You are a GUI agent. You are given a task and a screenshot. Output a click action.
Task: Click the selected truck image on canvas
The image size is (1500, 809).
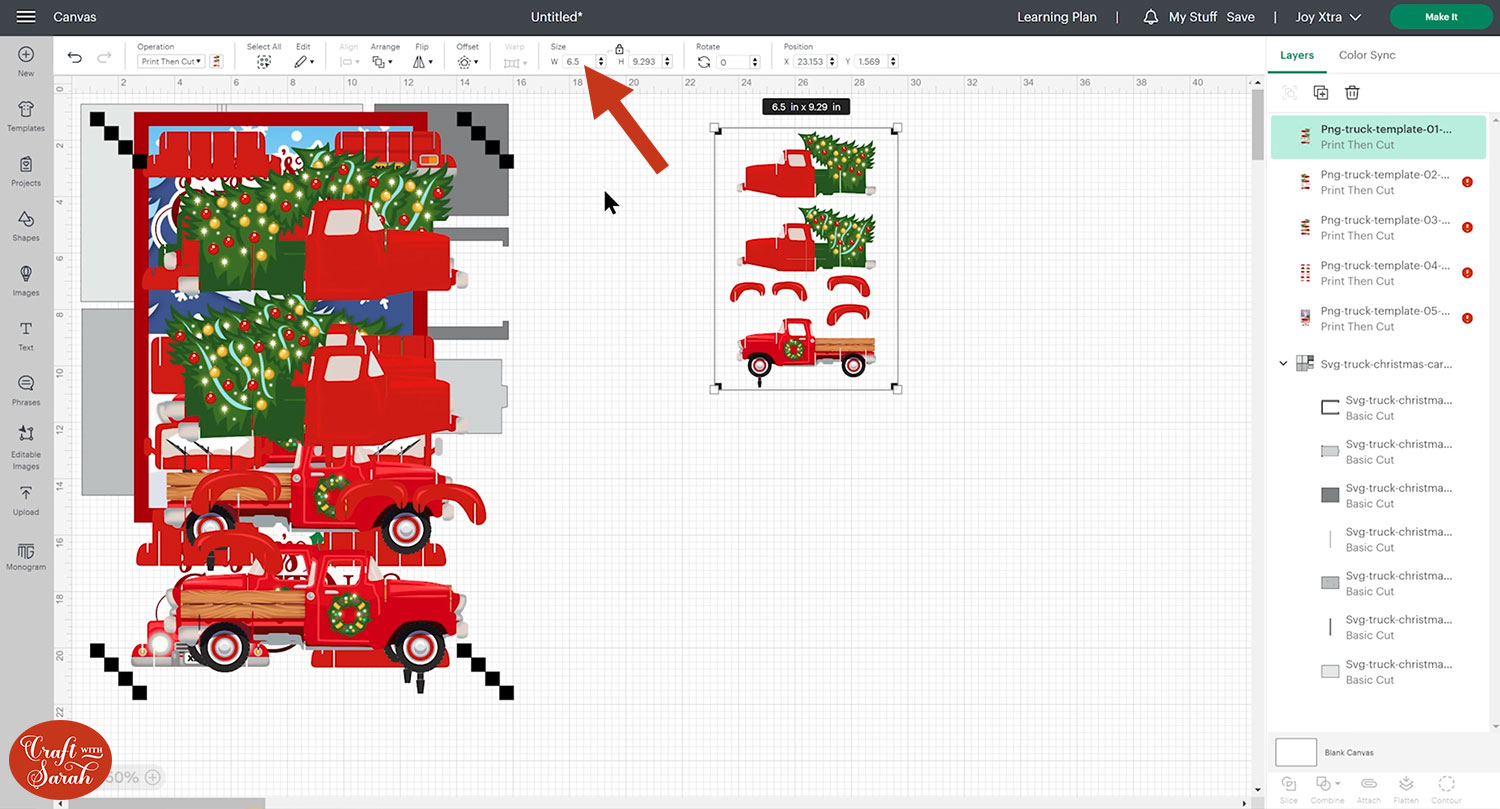click(x=805, y=258)
